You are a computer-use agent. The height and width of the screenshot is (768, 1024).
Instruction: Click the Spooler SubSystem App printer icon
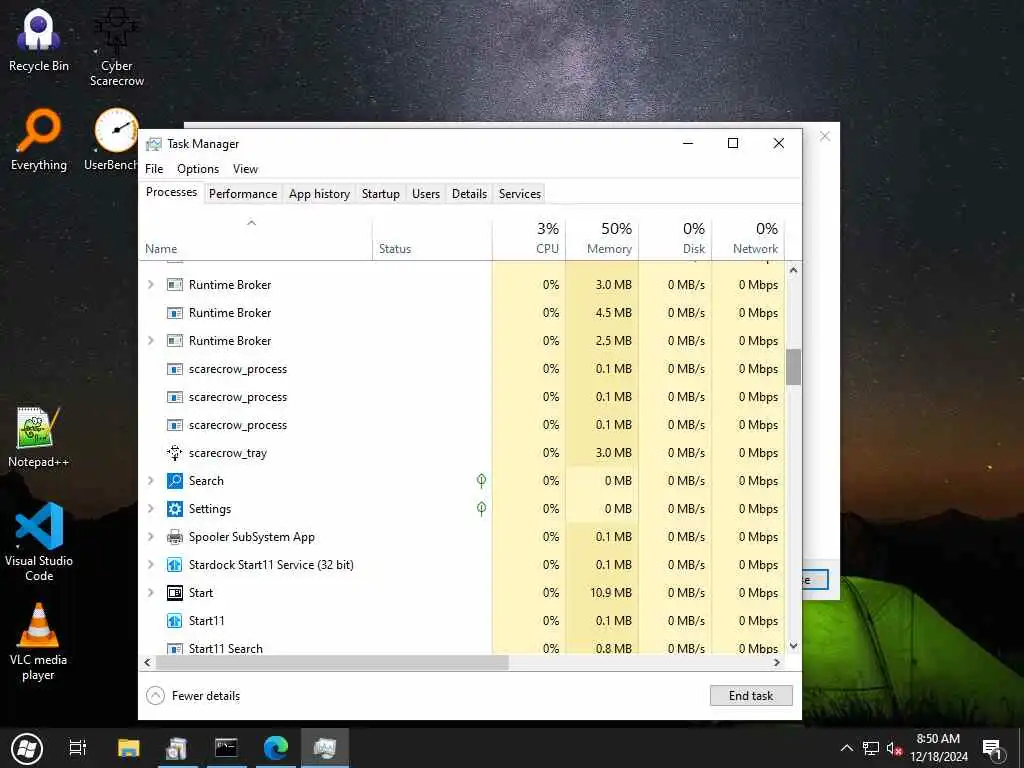pos(174,537)
